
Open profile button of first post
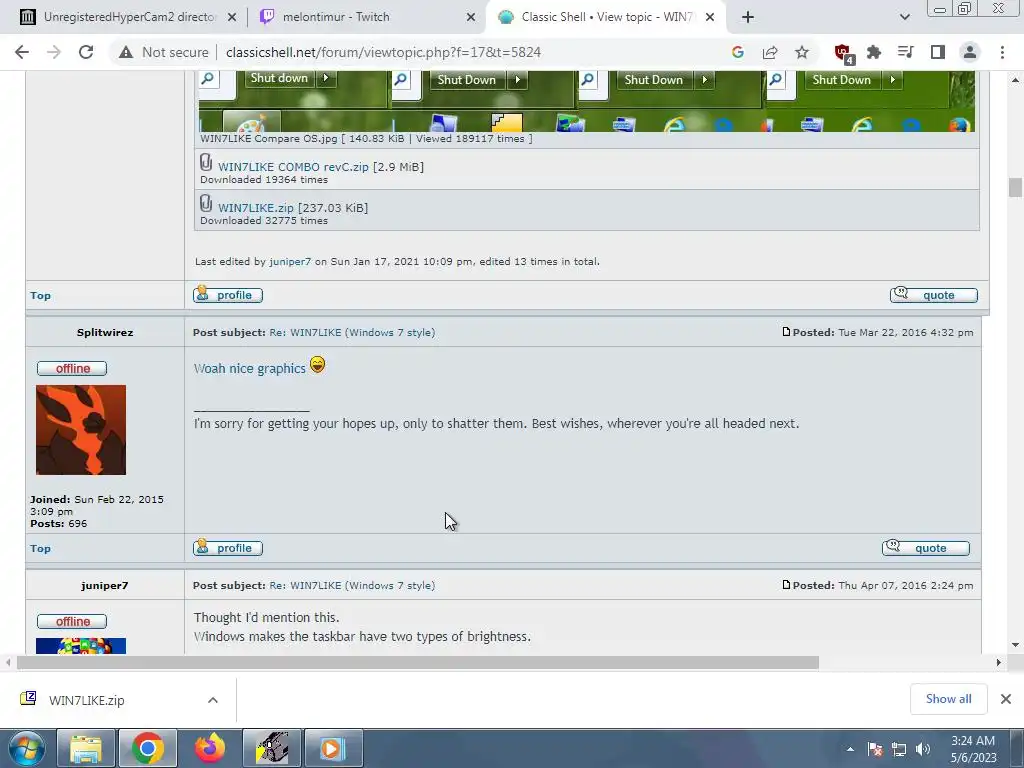click(x=228, y=295)
